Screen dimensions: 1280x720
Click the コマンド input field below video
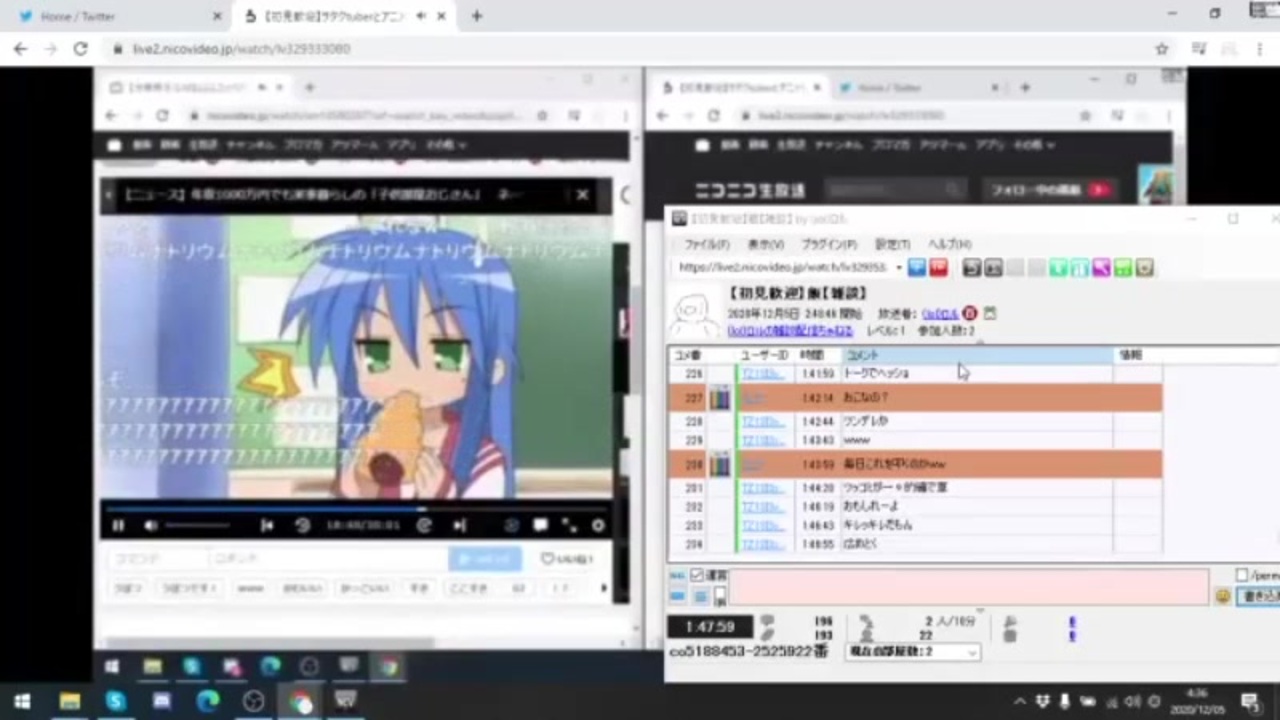coord(156,559)
